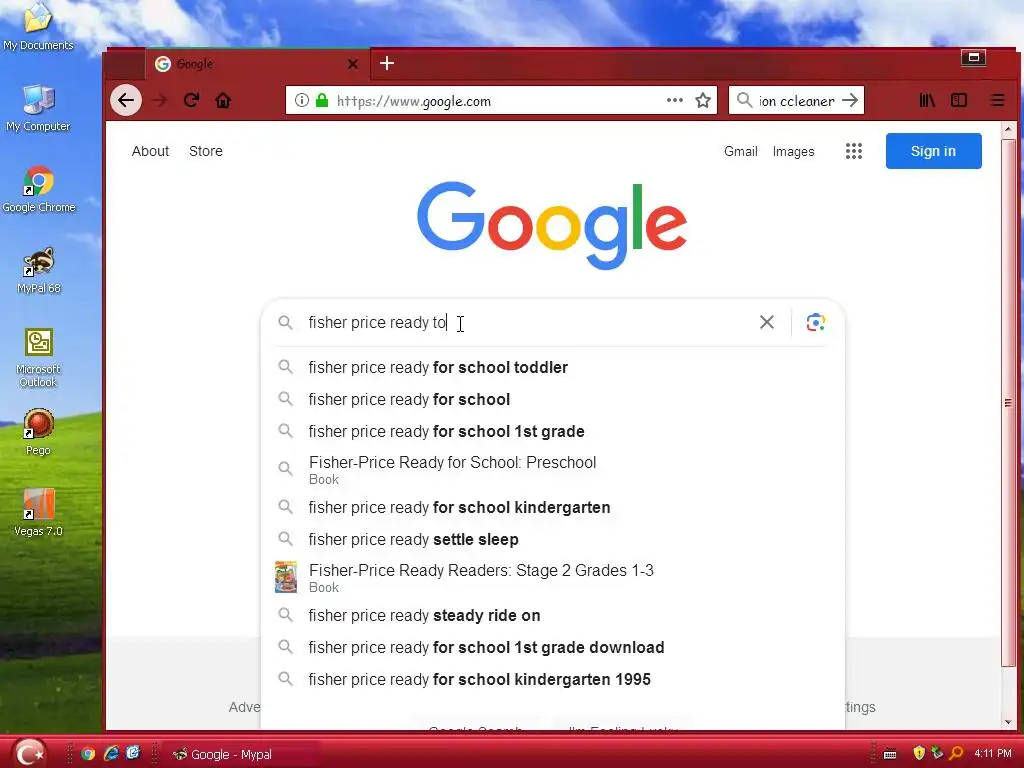Screen dimensions: 1024x768
Task: Click the Google logo
Action: click(552, 225)
